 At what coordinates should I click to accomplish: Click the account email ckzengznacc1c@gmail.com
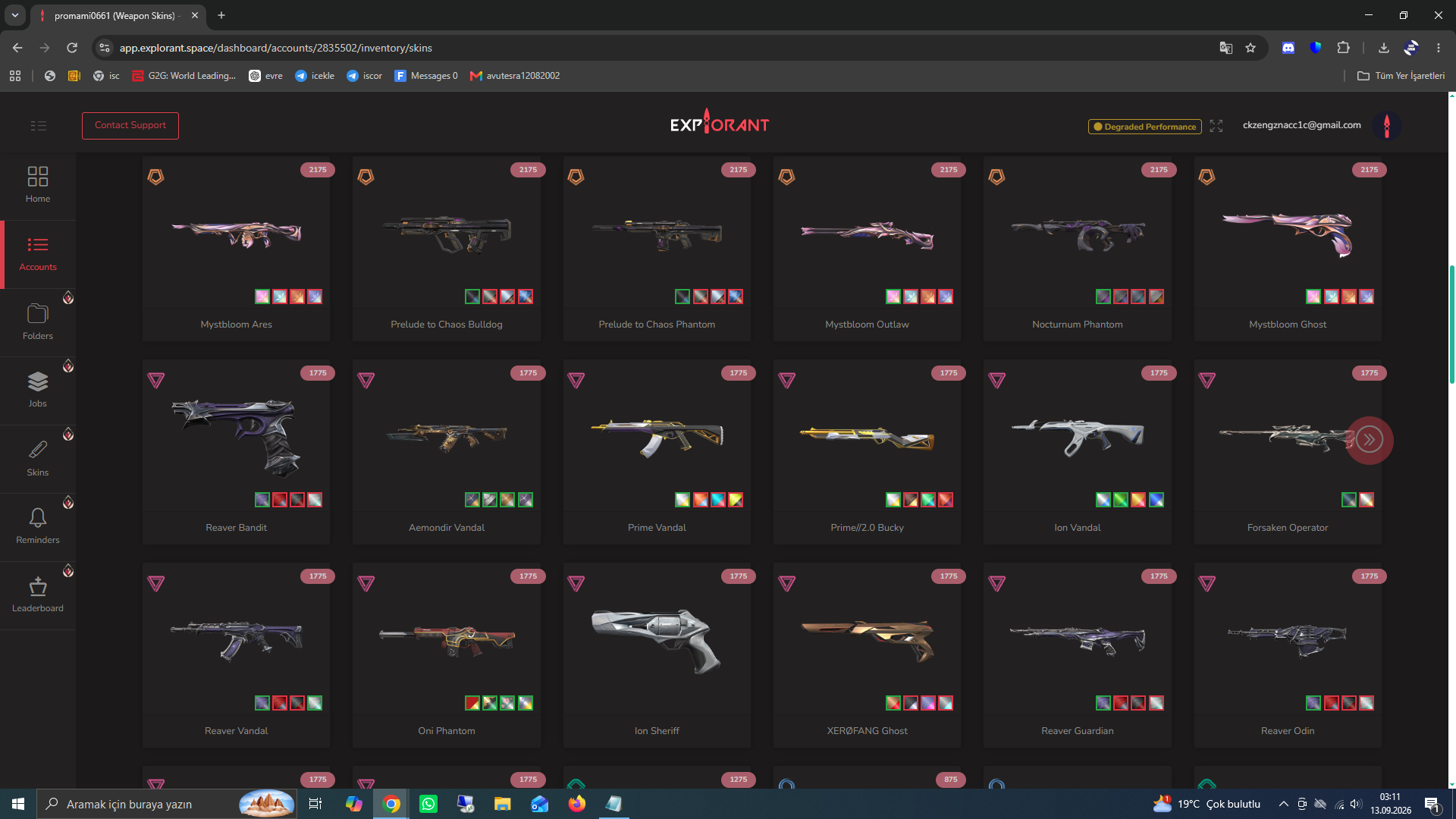click(x=1301, y=125)
